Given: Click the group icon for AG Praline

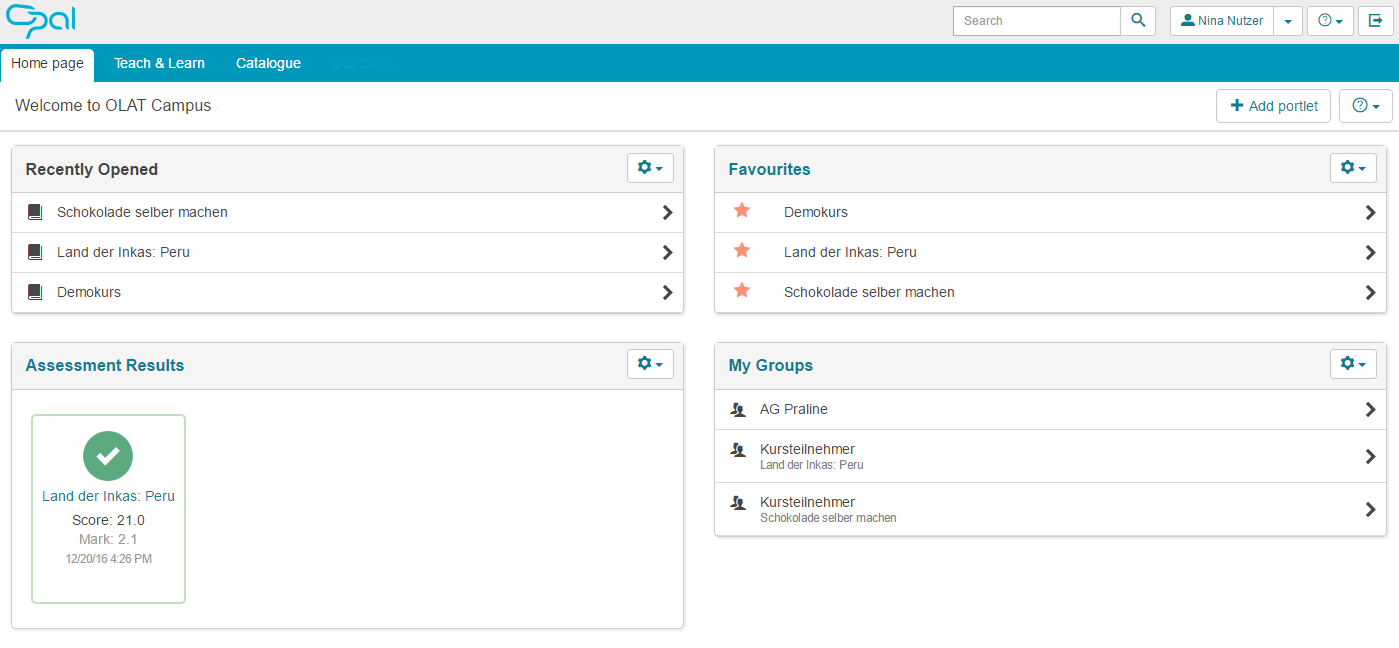Looking at the screenshot, I should (x=738, y=410).
